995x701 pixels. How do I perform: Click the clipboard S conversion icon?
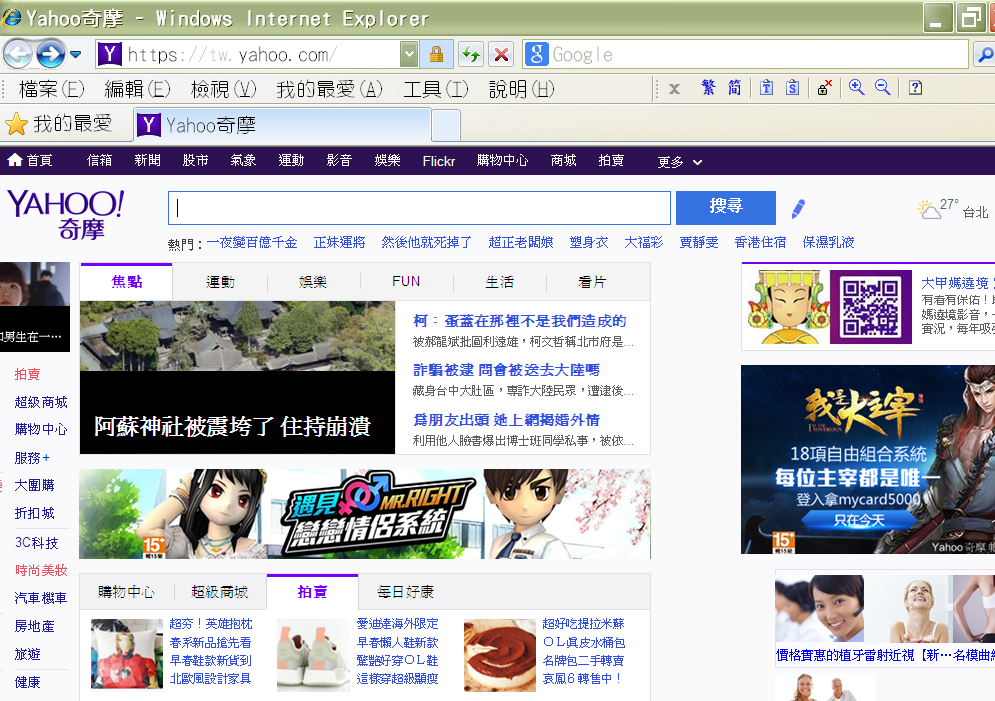point(793,88)
